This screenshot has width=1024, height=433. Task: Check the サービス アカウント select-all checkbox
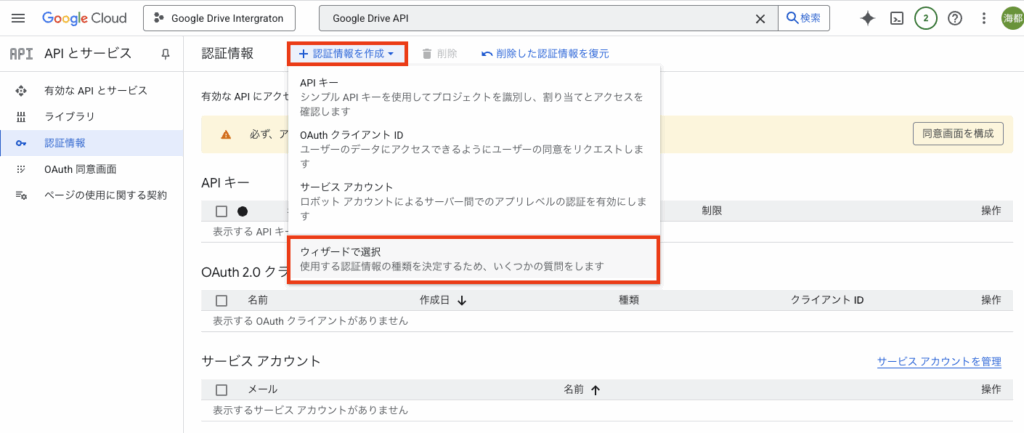coord(222,389)
